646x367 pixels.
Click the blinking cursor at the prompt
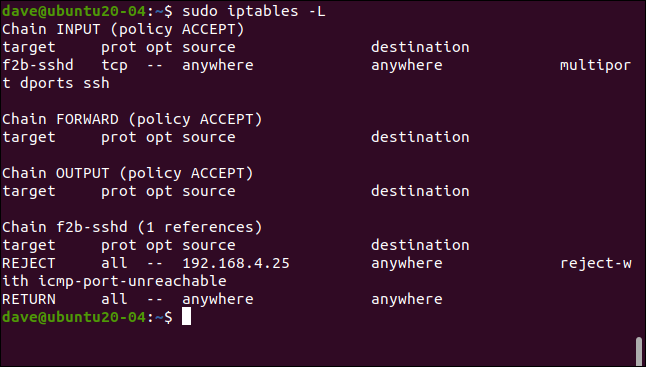coord(187,316)
